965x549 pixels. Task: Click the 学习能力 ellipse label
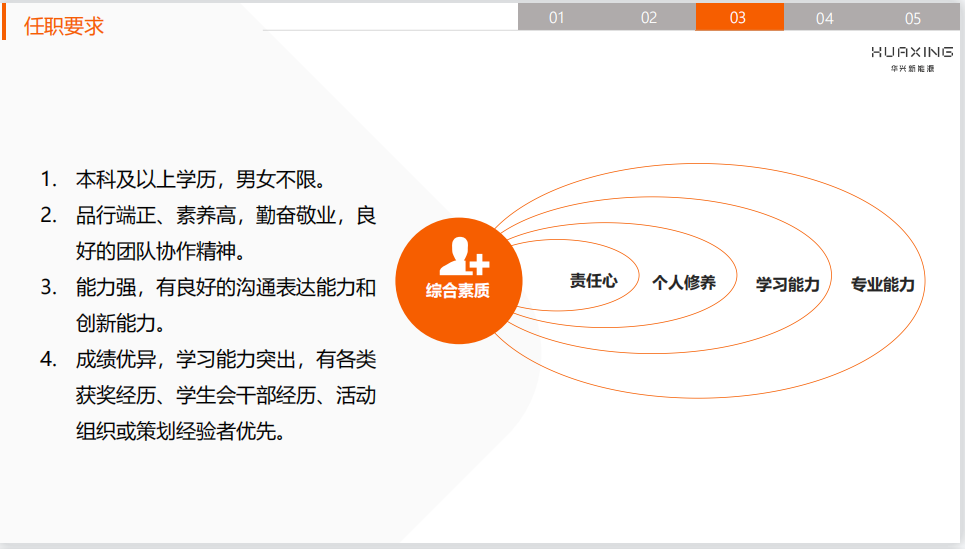pos(787,284)
